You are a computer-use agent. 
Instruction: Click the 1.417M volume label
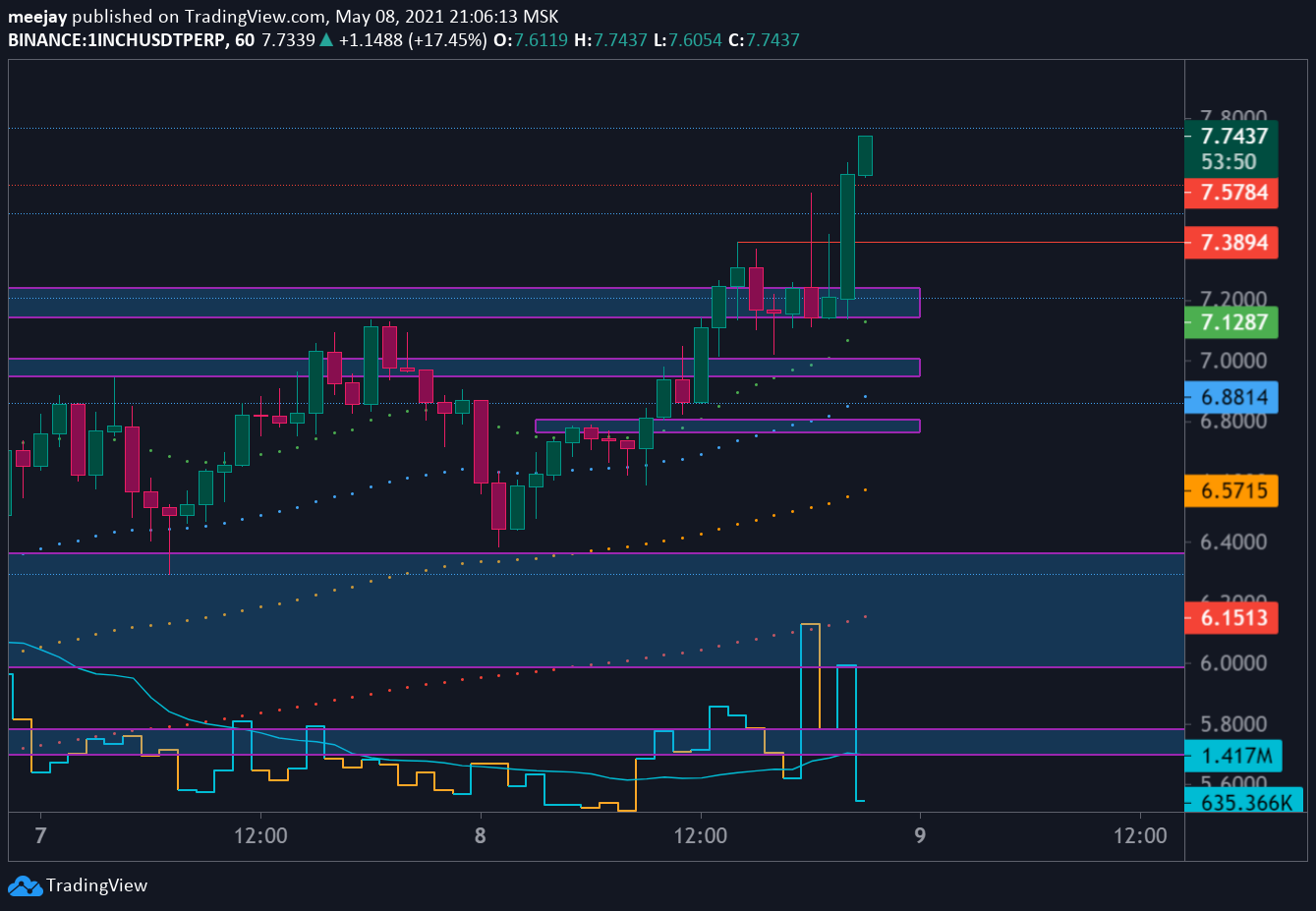(x=1234, y=757)
